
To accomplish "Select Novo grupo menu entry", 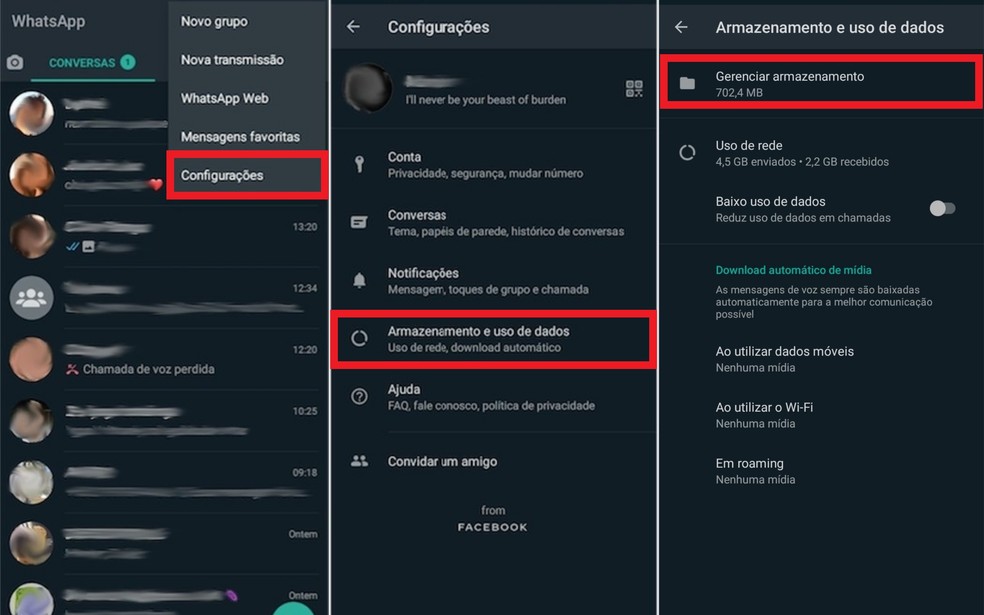I will [x=214, y=21].
